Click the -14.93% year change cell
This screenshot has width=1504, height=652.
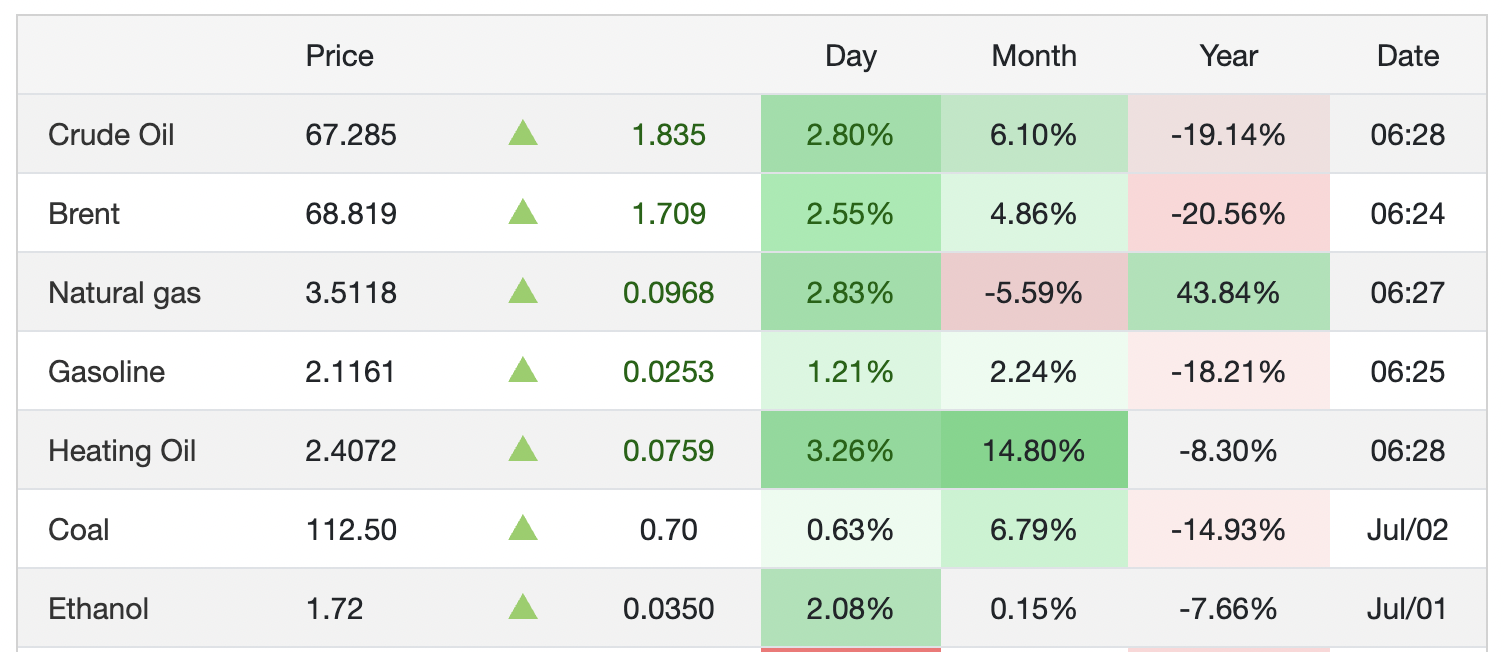tap(1229, 529)
